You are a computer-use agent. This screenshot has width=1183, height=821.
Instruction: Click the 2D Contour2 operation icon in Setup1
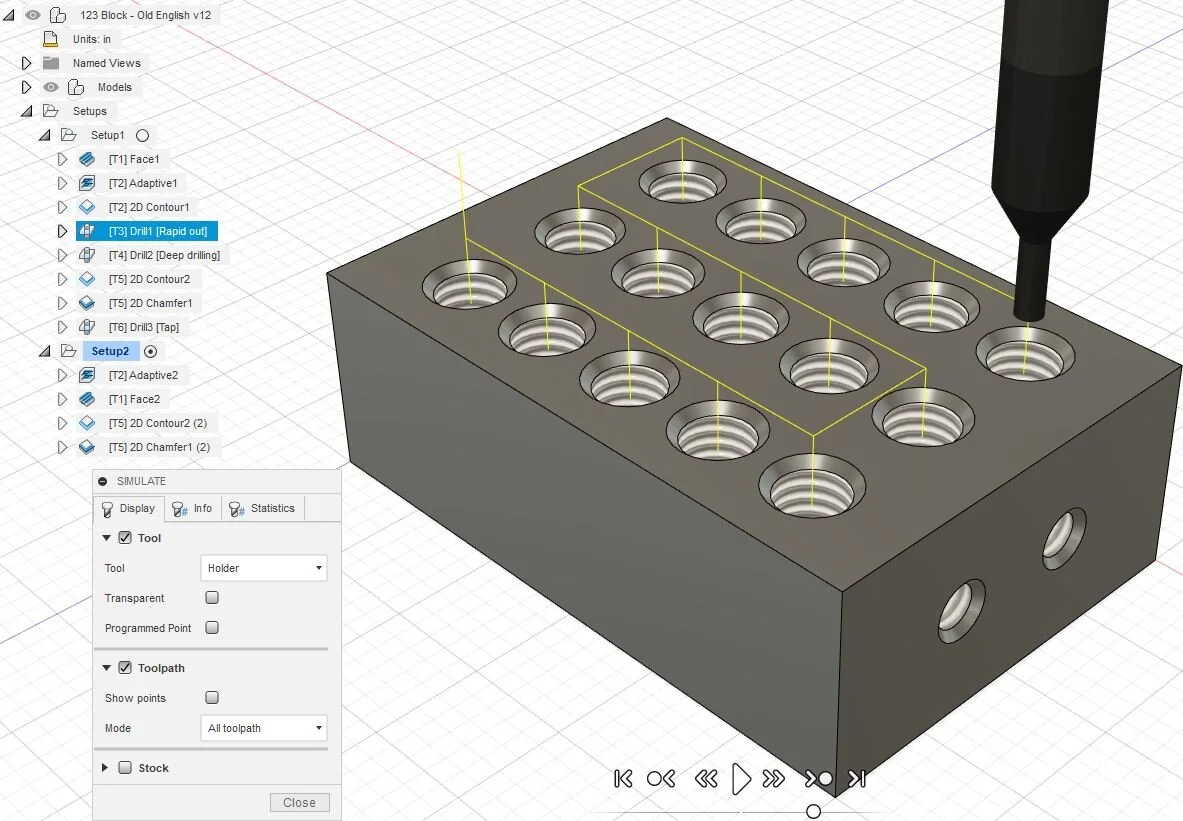click(x=87, y=279)
